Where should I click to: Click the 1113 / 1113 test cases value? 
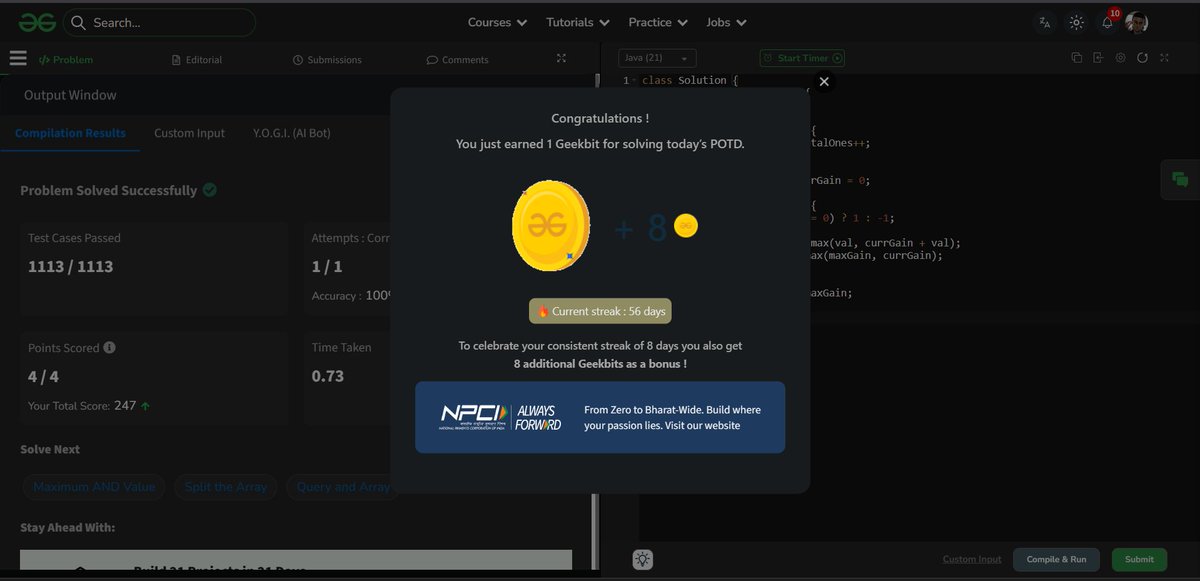click(x=70, y=266)
